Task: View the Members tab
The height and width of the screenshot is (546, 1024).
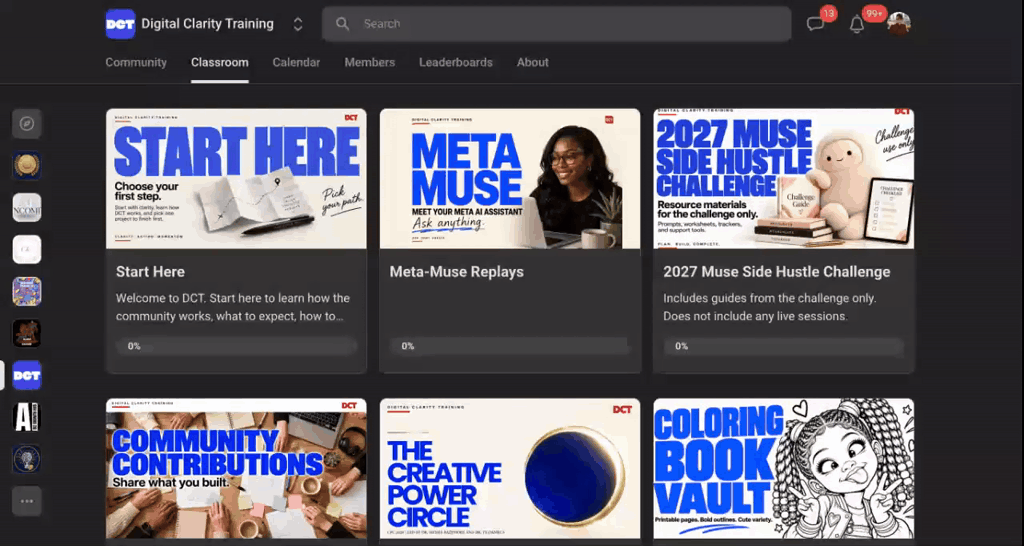Action: (370, 63)
